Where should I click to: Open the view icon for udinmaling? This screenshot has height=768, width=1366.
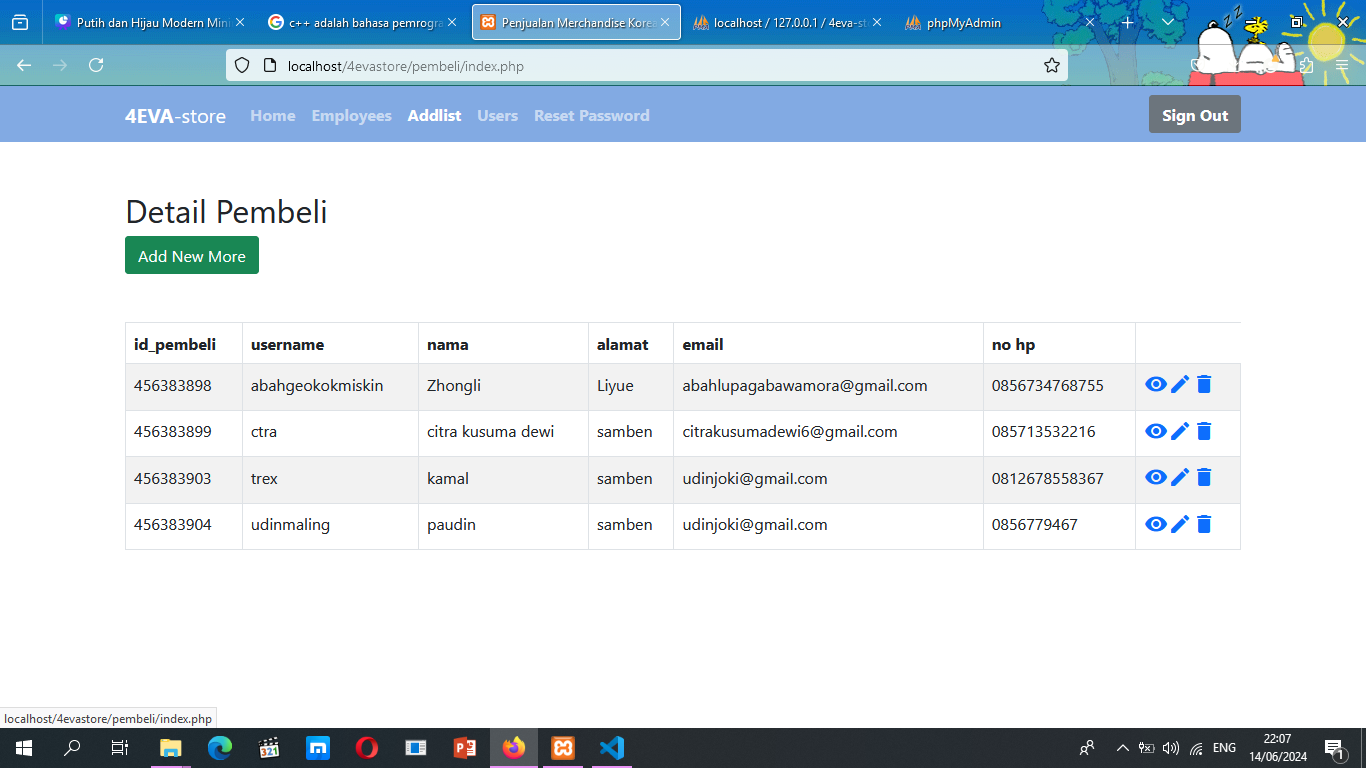coord(1156,524)
